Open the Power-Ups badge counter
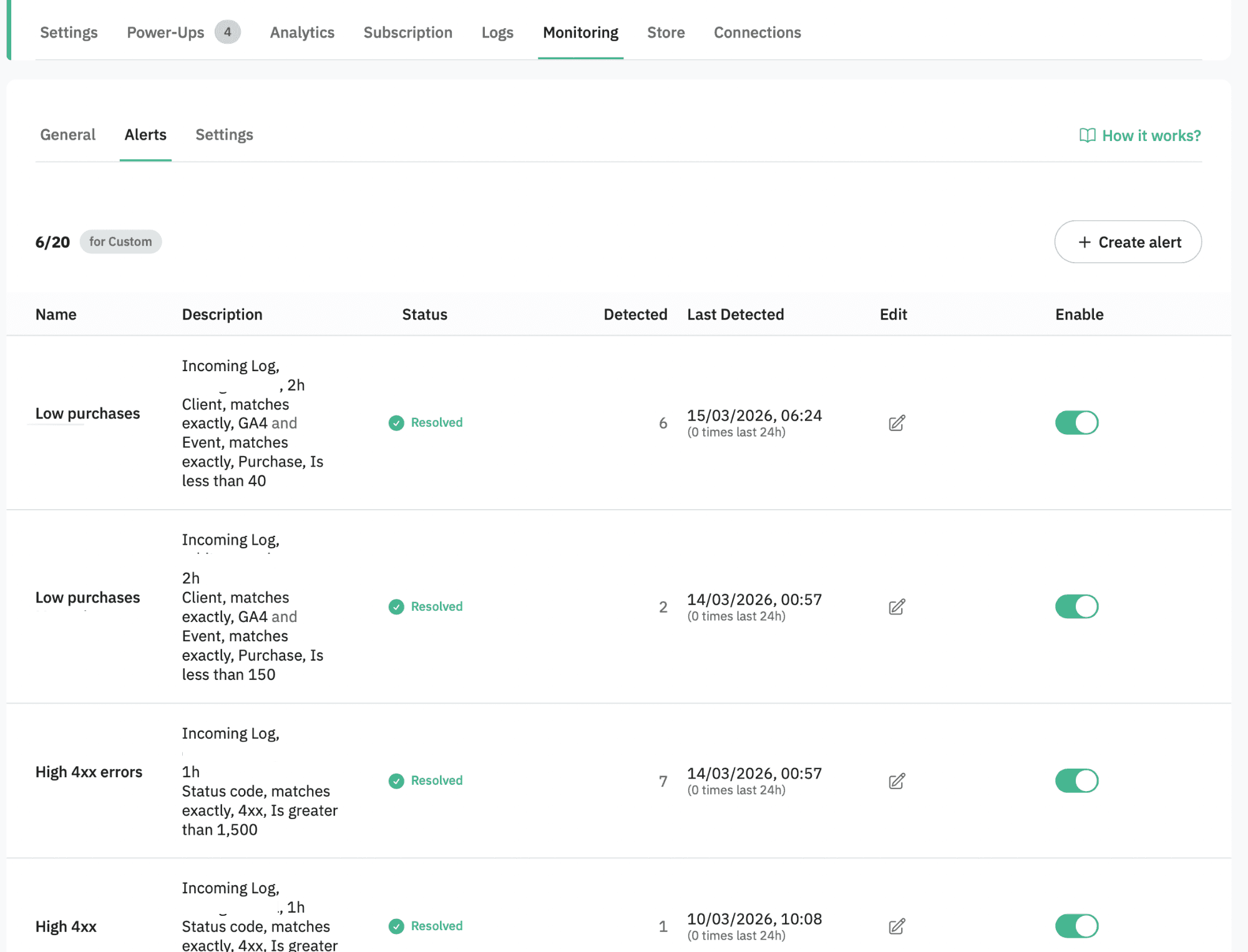Screen dimensions: 1248x952 click(x=228, y=32)
